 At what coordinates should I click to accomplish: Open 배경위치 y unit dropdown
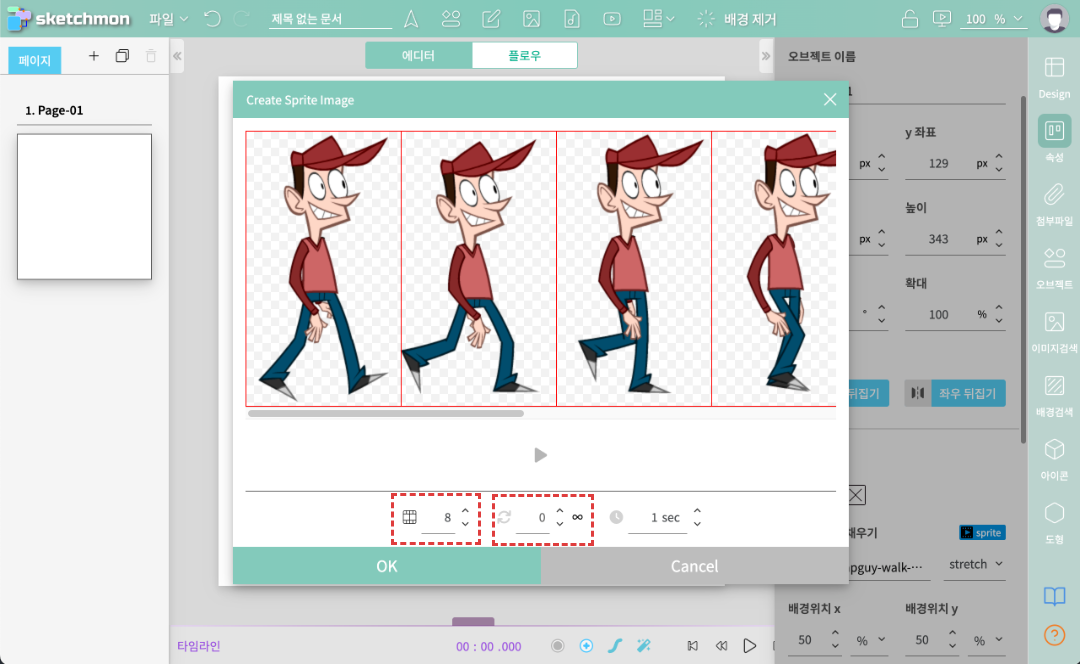[x=986, y=640]
